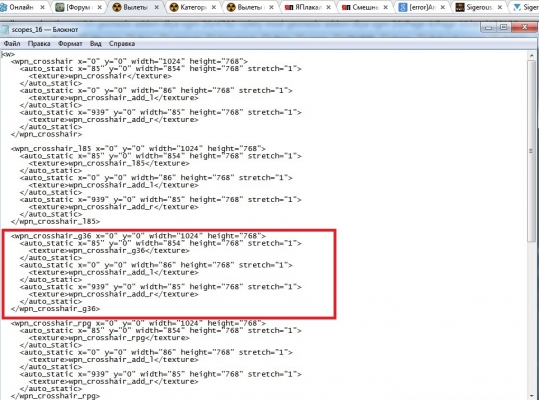
Task: Click the [error] tab blue favicon
Action: (403, 7)
